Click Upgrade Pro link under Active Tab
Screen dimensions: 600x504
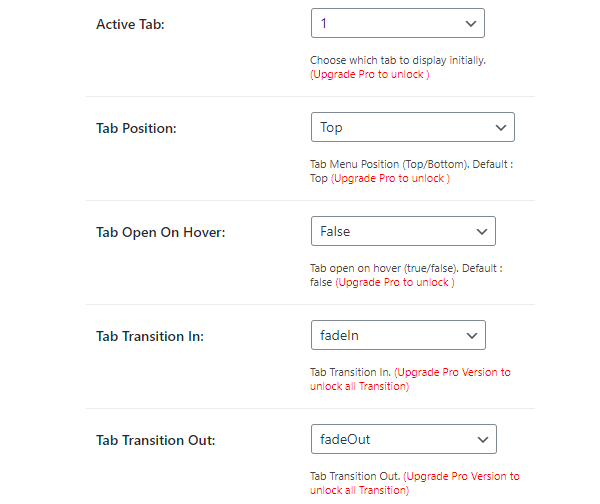[370, 75]
